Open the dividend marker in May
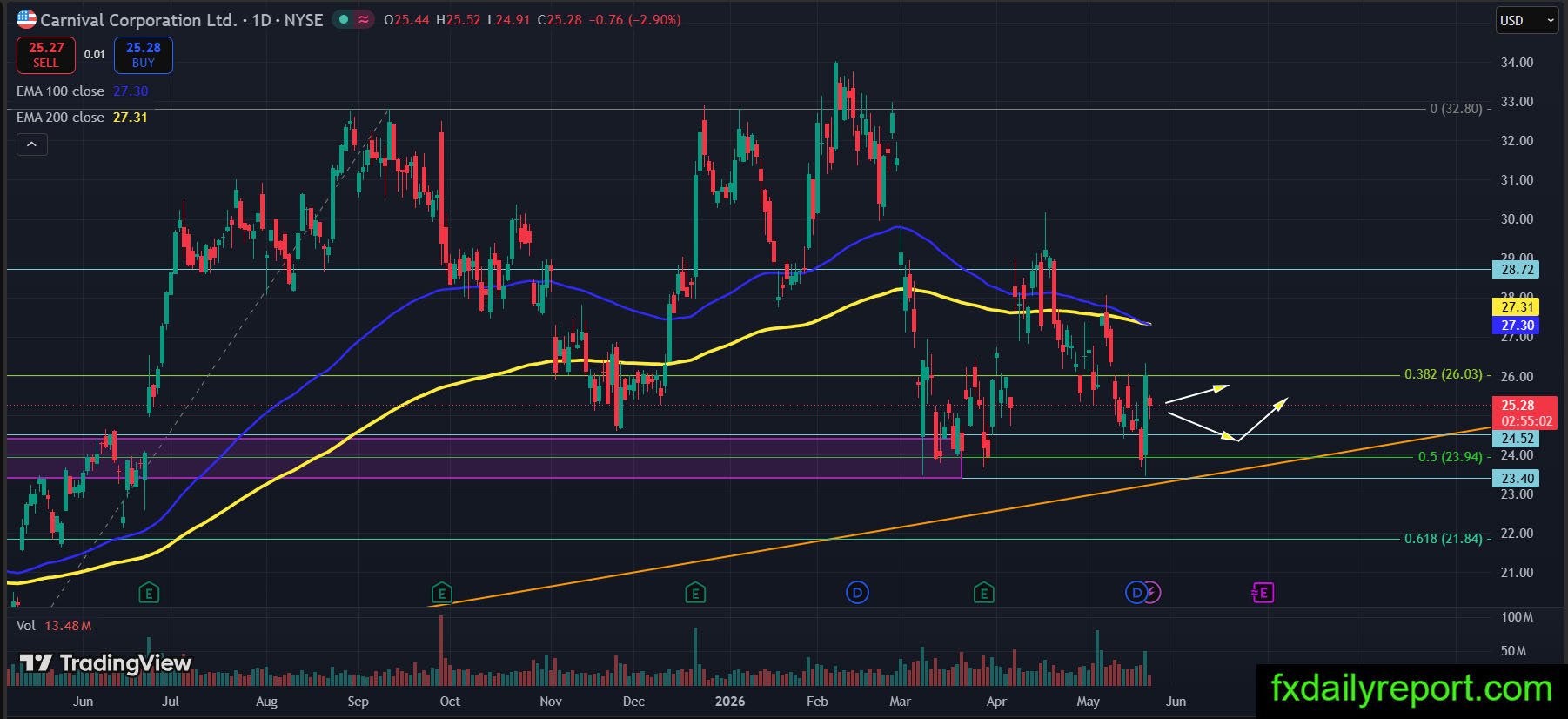Viewport: 1568px width, 719px height. (1135, 594)
